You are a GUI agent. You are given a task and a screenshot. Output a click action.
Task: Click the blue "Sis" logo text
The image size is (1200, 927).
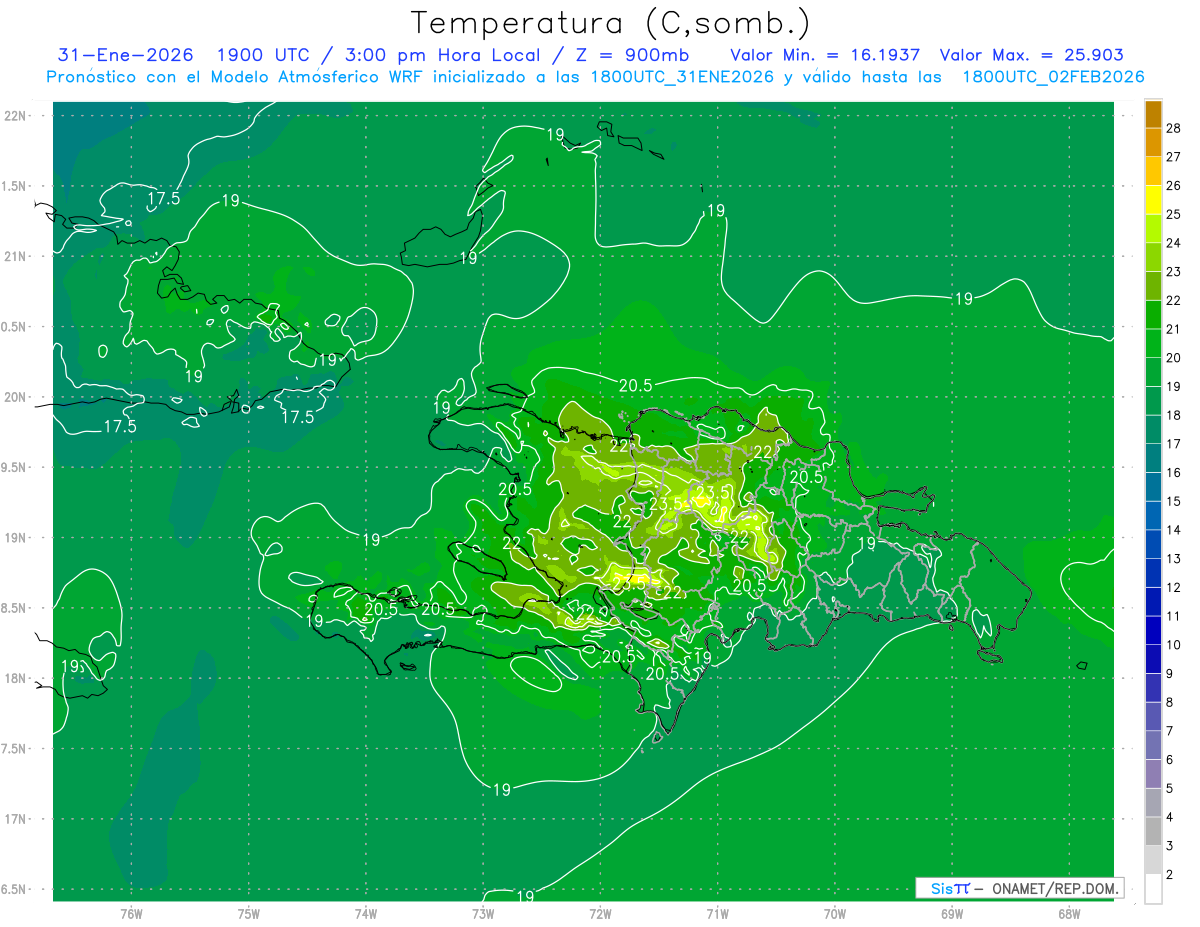tap(940, 888)
